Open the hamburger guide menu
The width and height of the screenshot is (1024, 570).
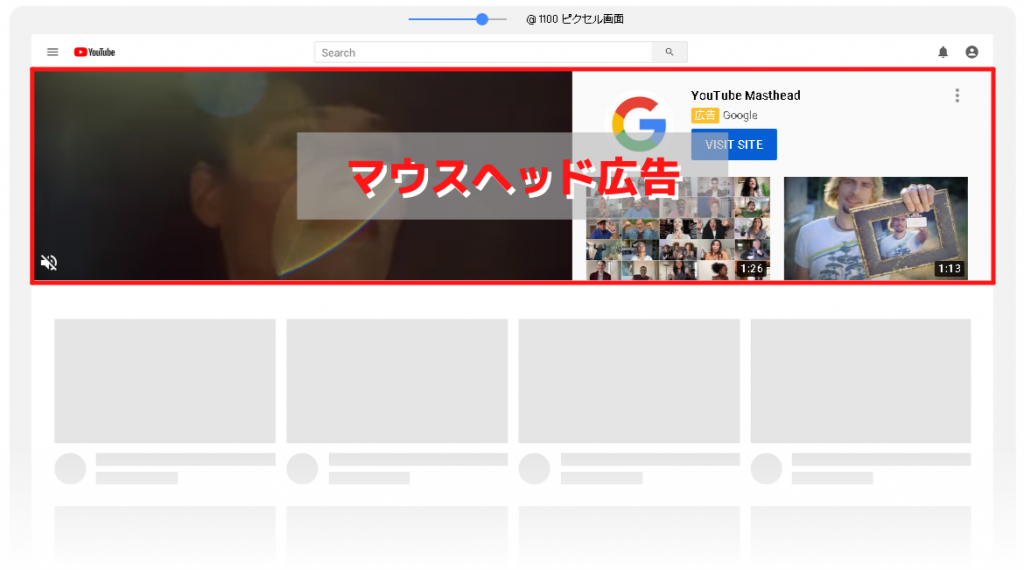point(52,52)
